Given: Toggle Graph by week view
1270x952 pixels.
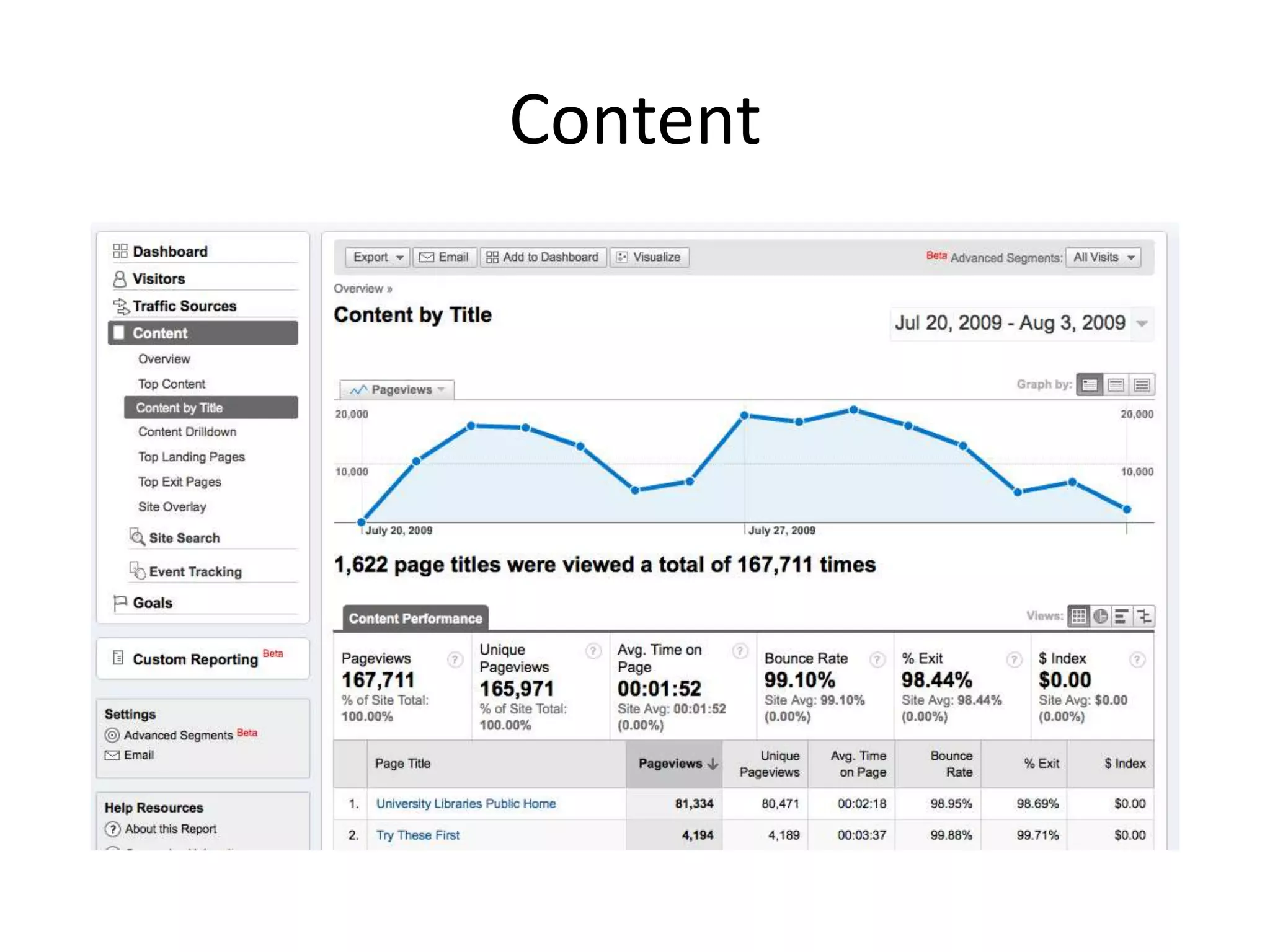Looking at the screenshot, I should click(1116, 385).
